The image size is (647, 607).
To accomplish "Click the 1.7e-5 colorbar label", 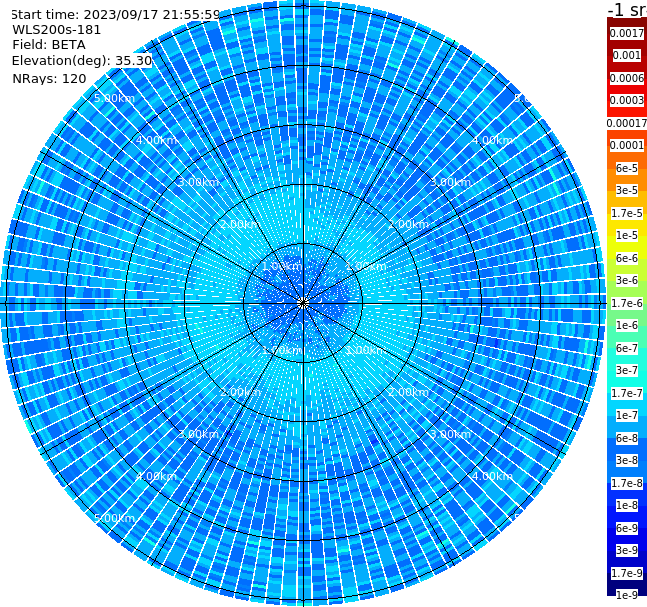I will (627, 213).
